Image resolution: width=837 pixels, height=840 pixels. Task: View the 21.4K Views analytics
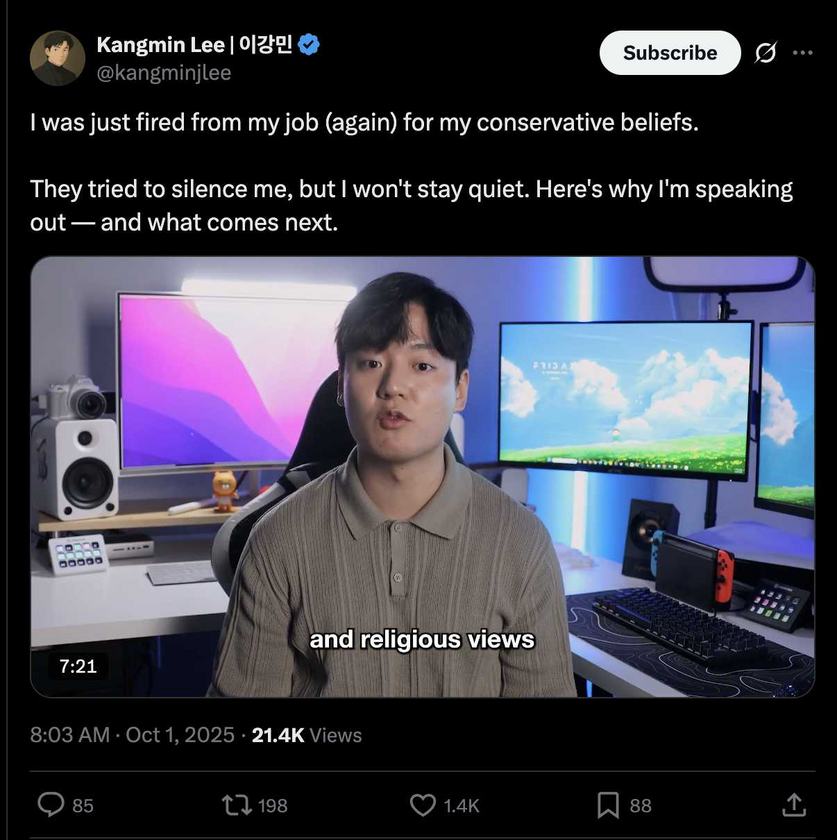[306, 735]
